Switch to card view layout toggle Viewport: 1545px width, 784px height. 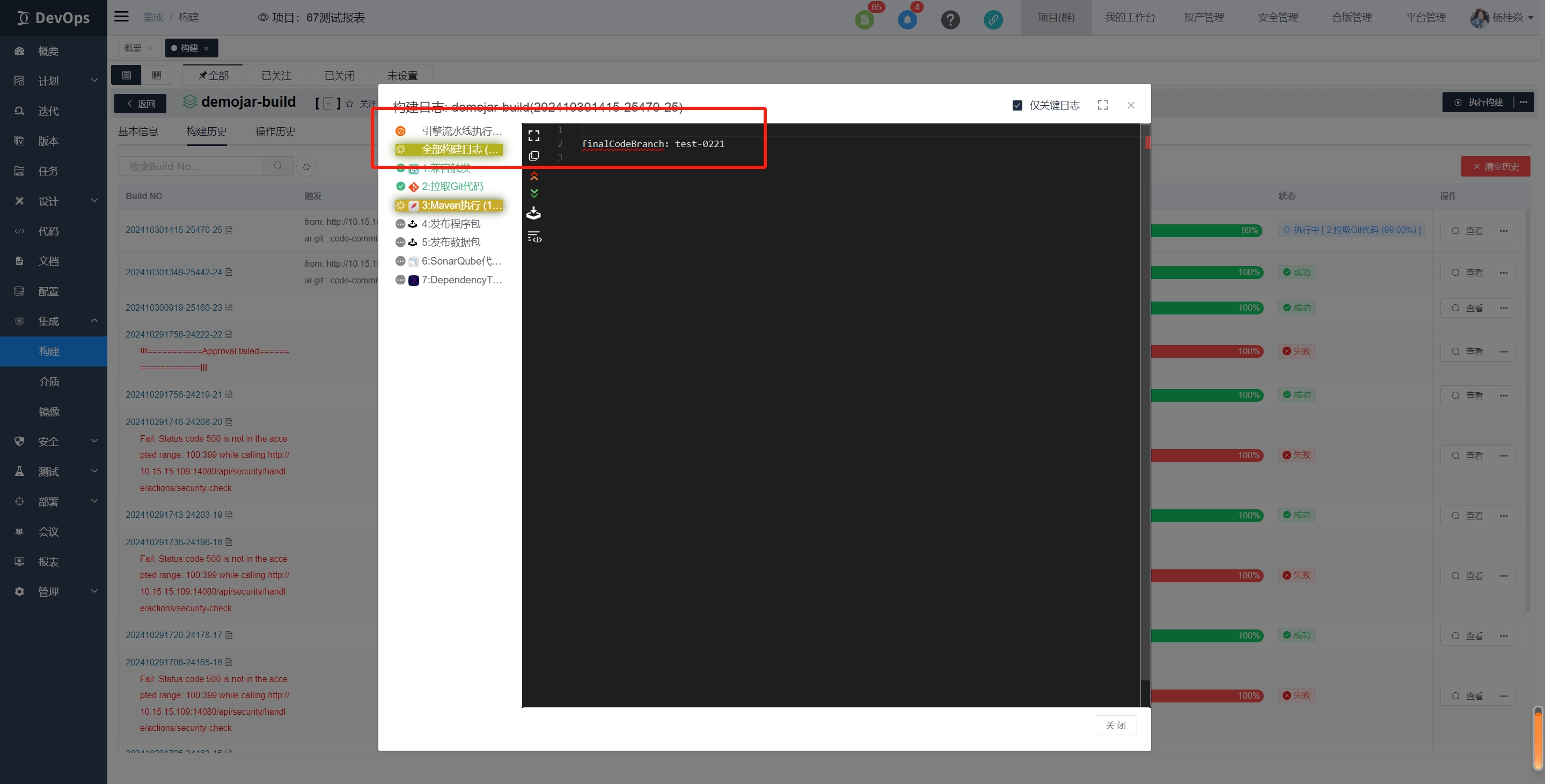[x=157, y=75]
